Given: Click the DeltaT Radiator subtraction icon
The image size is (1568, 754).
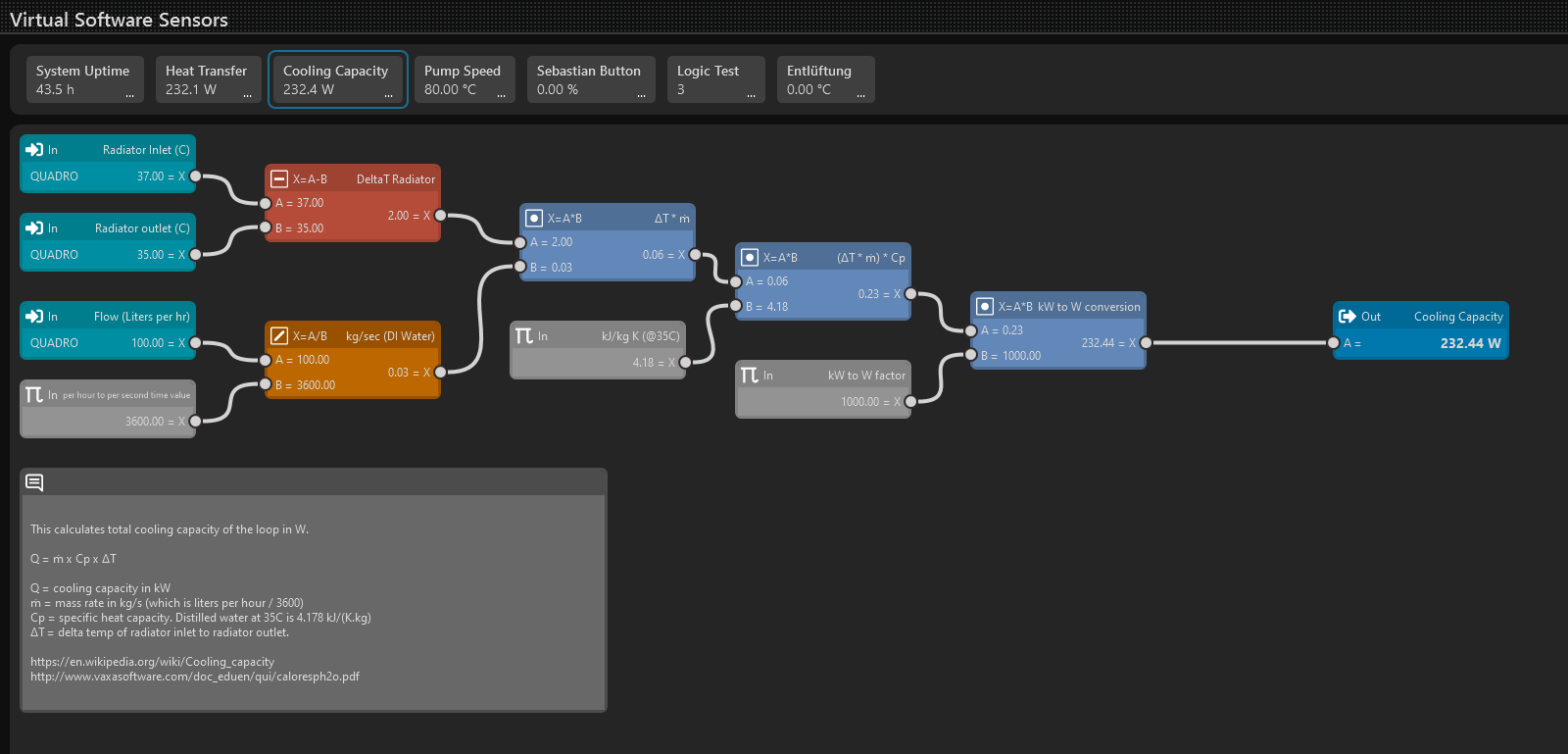Looking at the screenshot, I should point(279,179).
